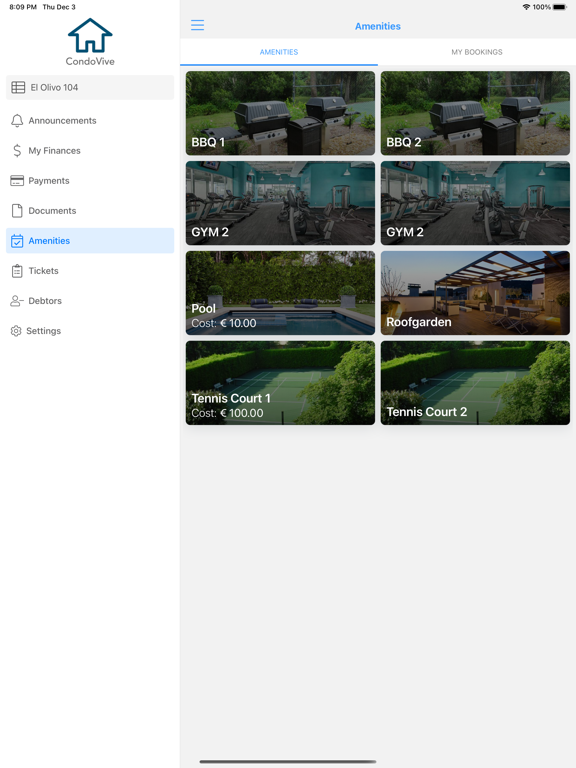This screenshot has width=576, height=768.
Task: Check the Wi-Fi status icon
Action: (527, 7)
